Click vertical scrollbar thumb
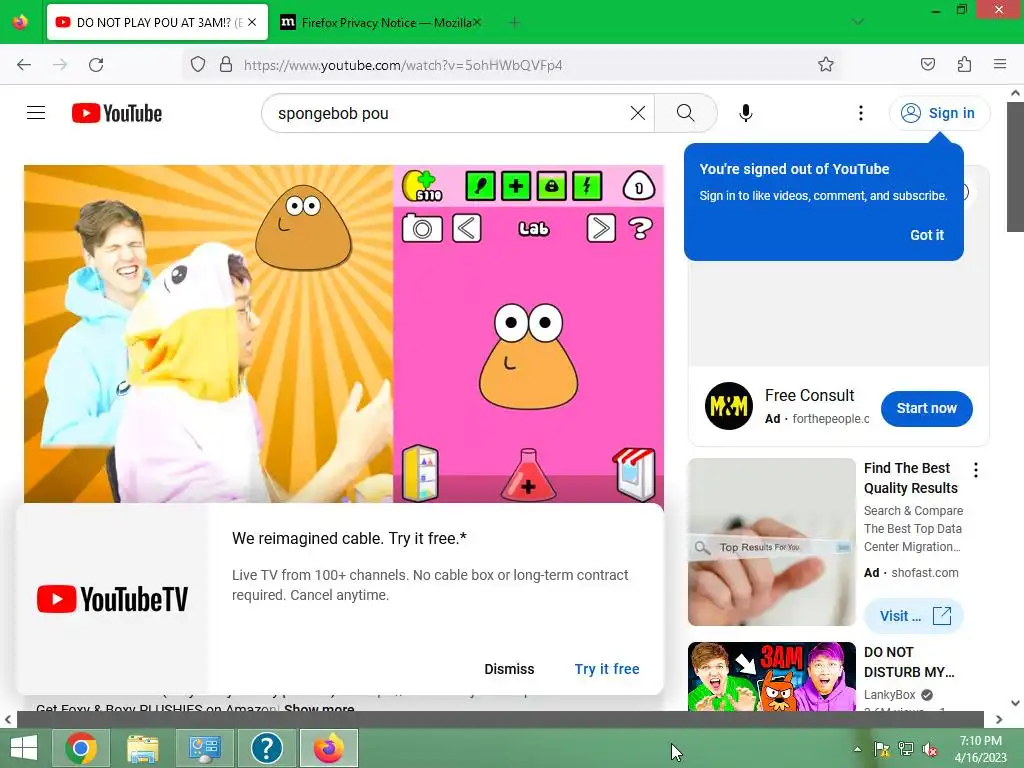The image size is (1024, 768). (1015, 167)
